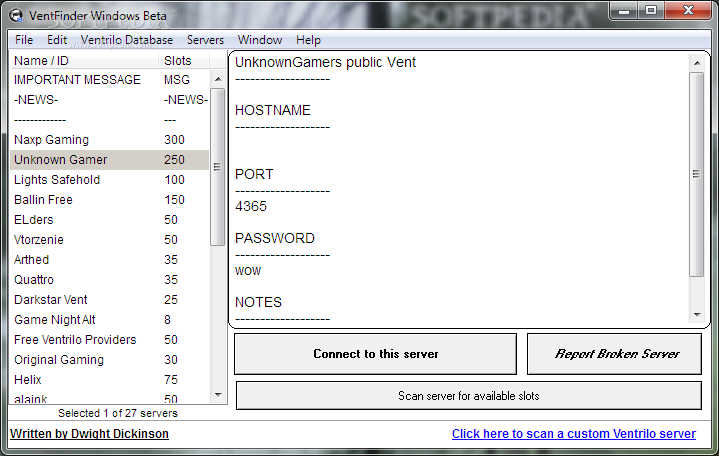
Task: Click details pane scroll up arrow
Action: (697, 63)
